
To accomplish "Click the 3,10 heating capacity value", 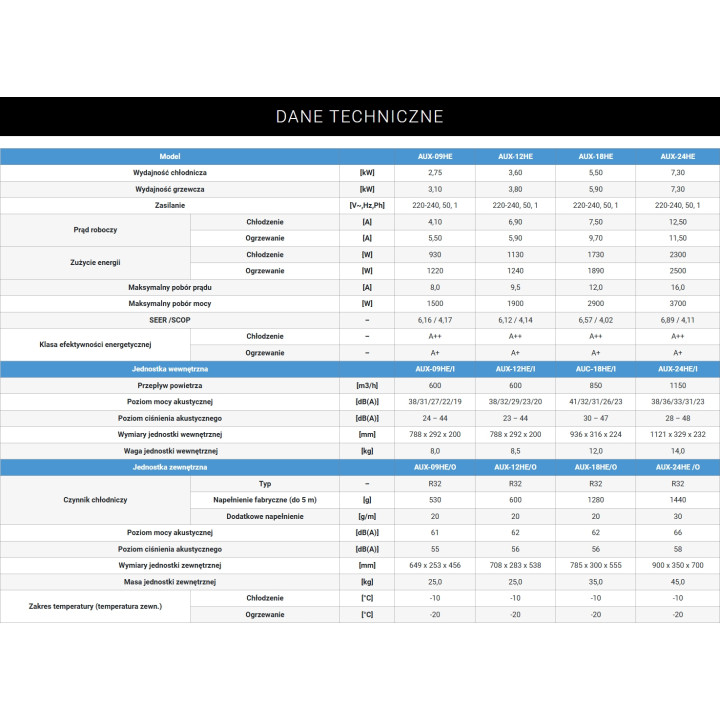I will [x=435, y=189].
